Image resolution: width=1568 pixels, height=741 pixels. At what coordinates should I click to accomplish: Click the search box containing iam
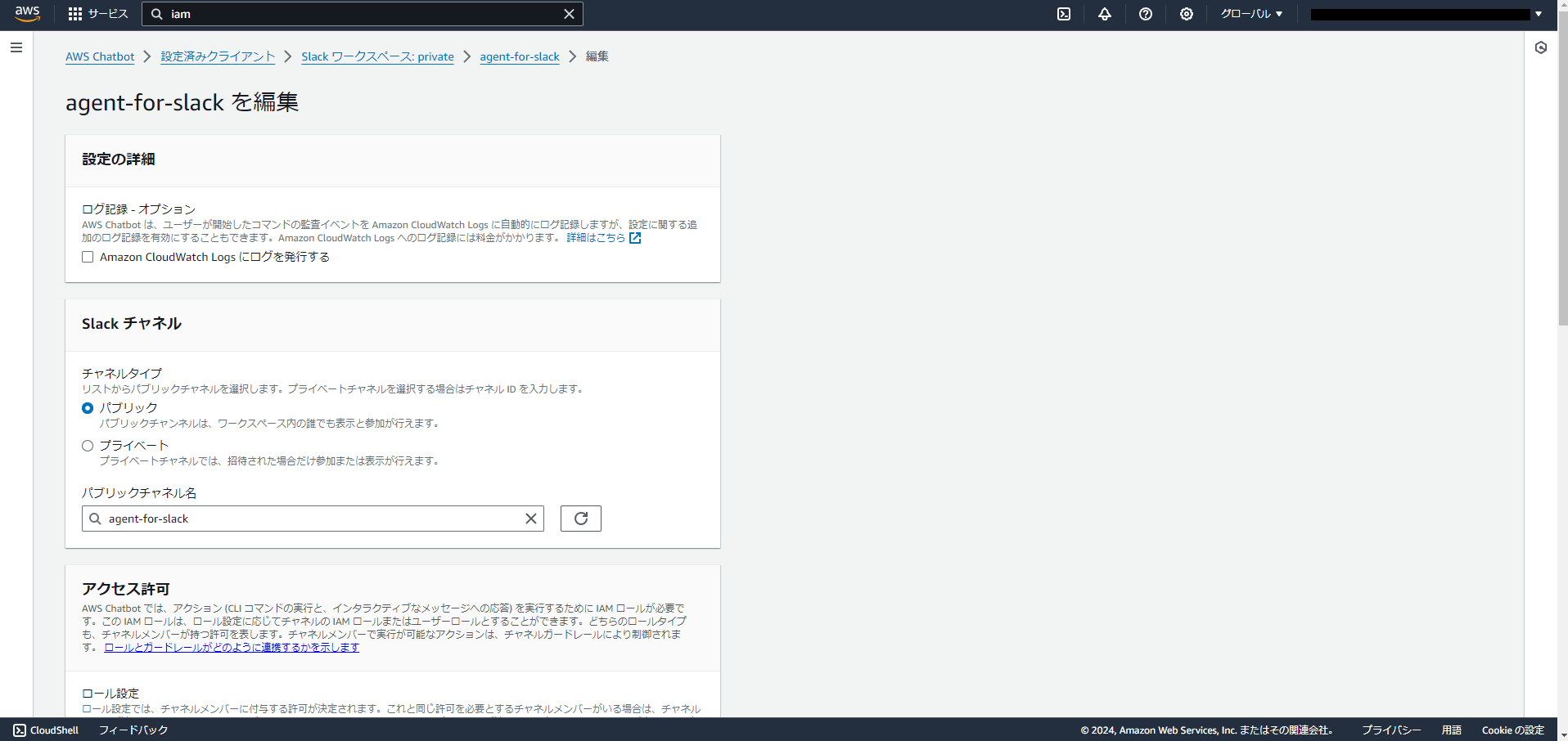coord(363,14)
